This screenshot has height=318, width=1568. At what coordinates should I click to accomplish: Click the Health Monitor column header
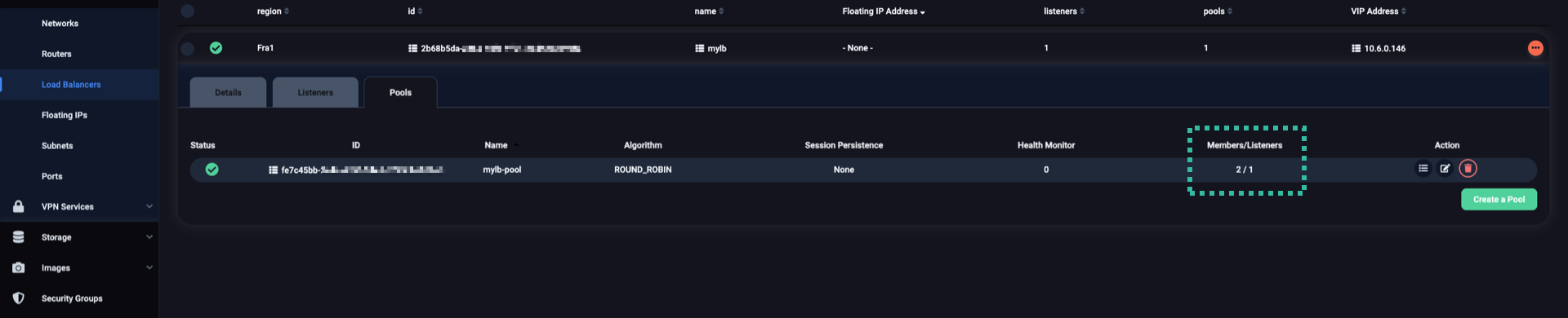pyautogui.click(x=1046, y=145)
